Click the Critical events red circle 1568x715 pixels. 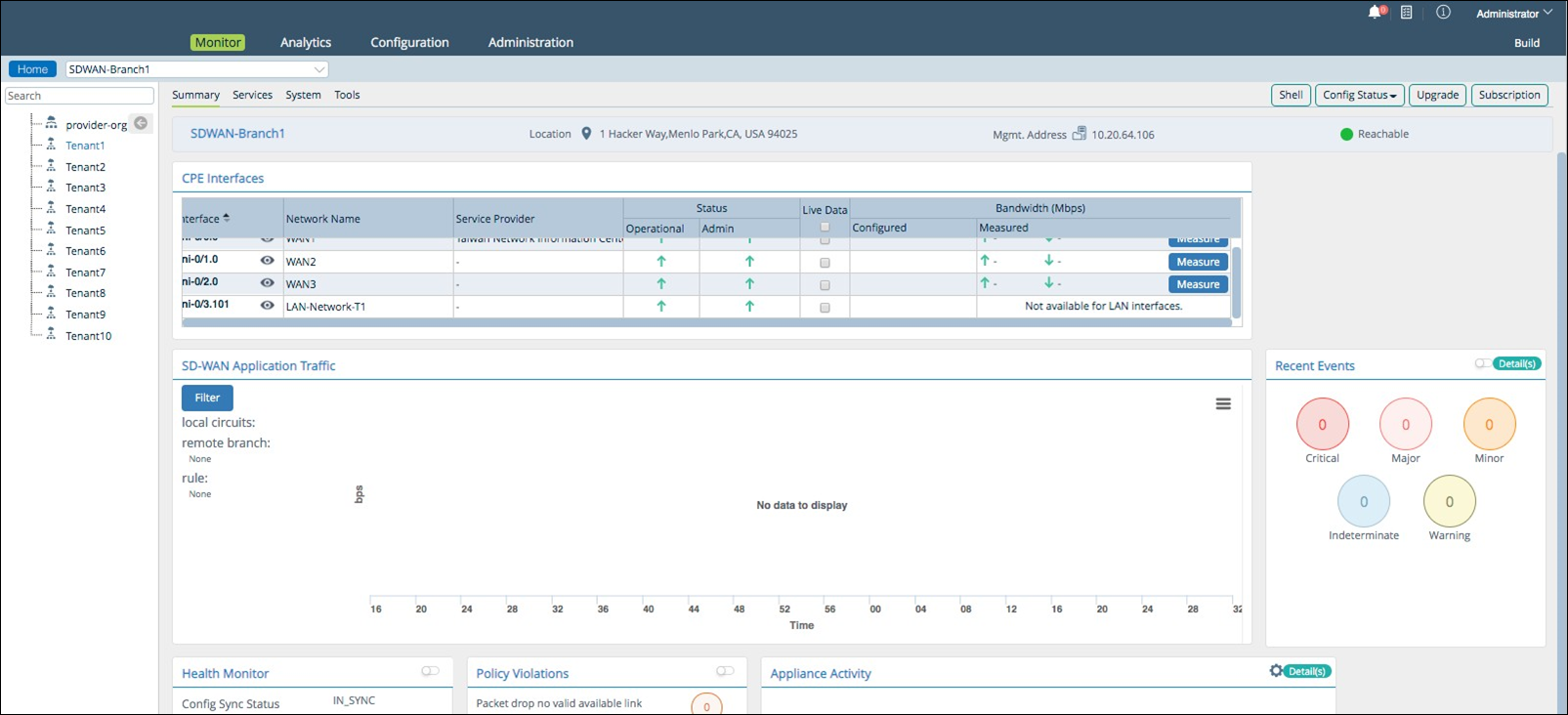(1322, 425)
